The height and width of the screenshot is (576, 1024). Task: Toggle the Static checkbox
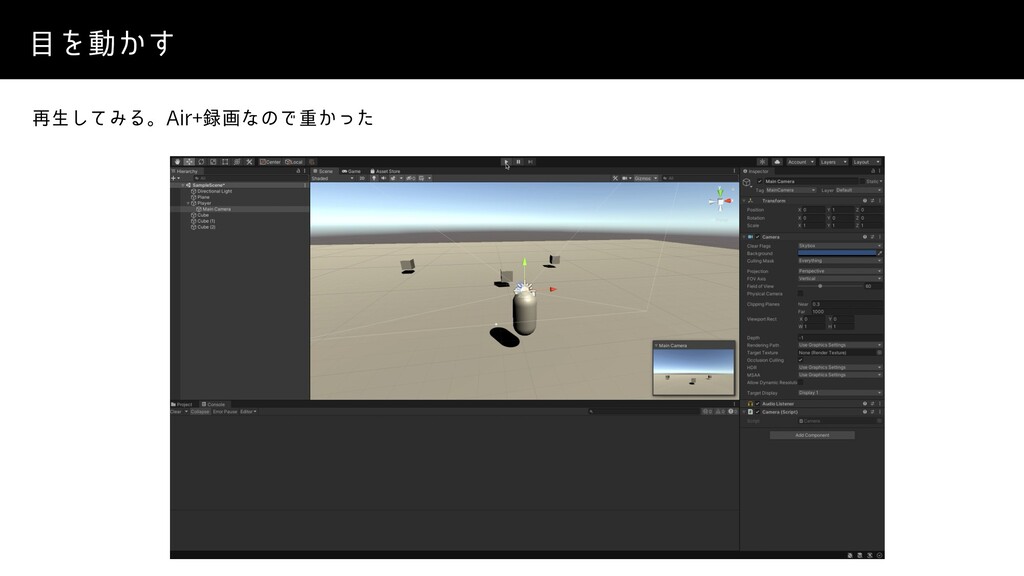coord(862,182)
